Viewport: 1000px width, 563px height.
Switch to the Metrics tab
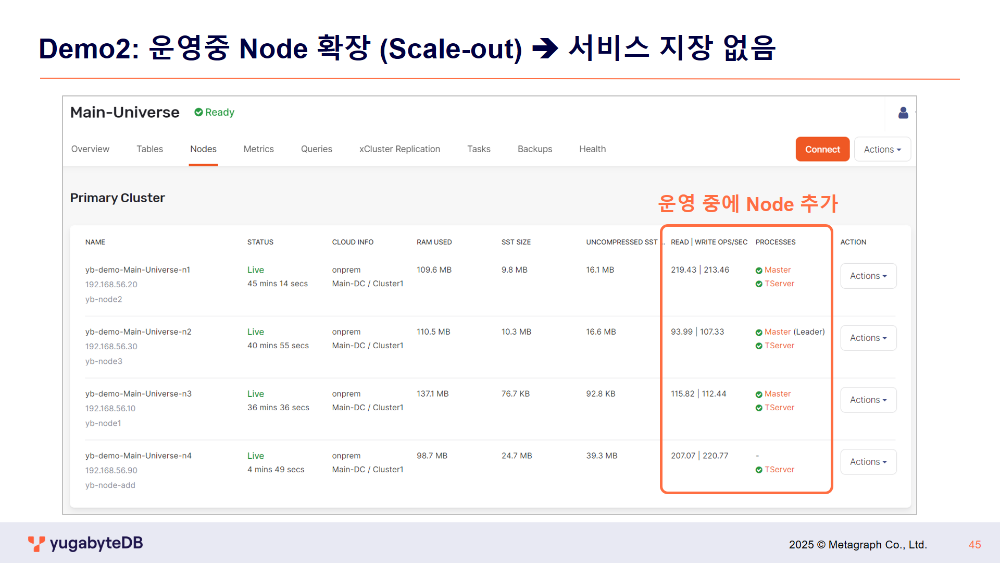coord(258,149)
